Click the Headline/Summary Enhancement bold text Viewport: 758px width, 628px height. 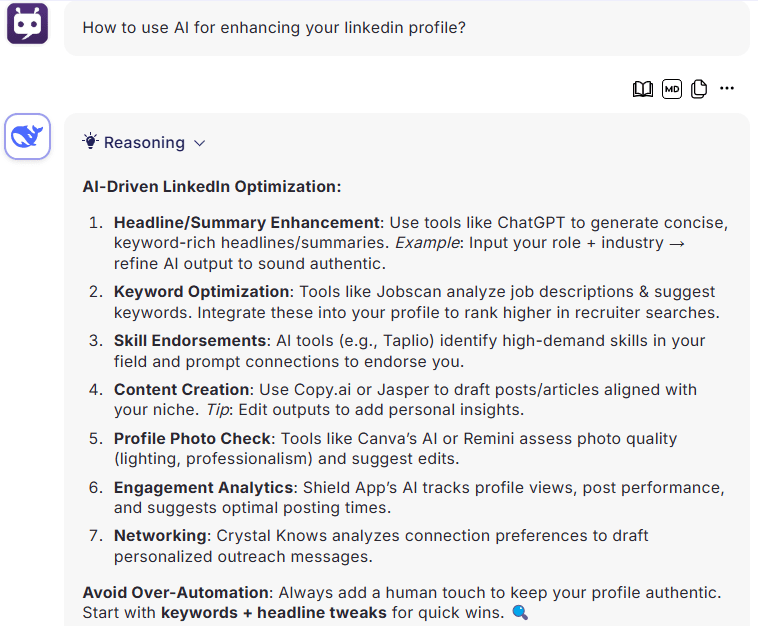pos(247,222)
